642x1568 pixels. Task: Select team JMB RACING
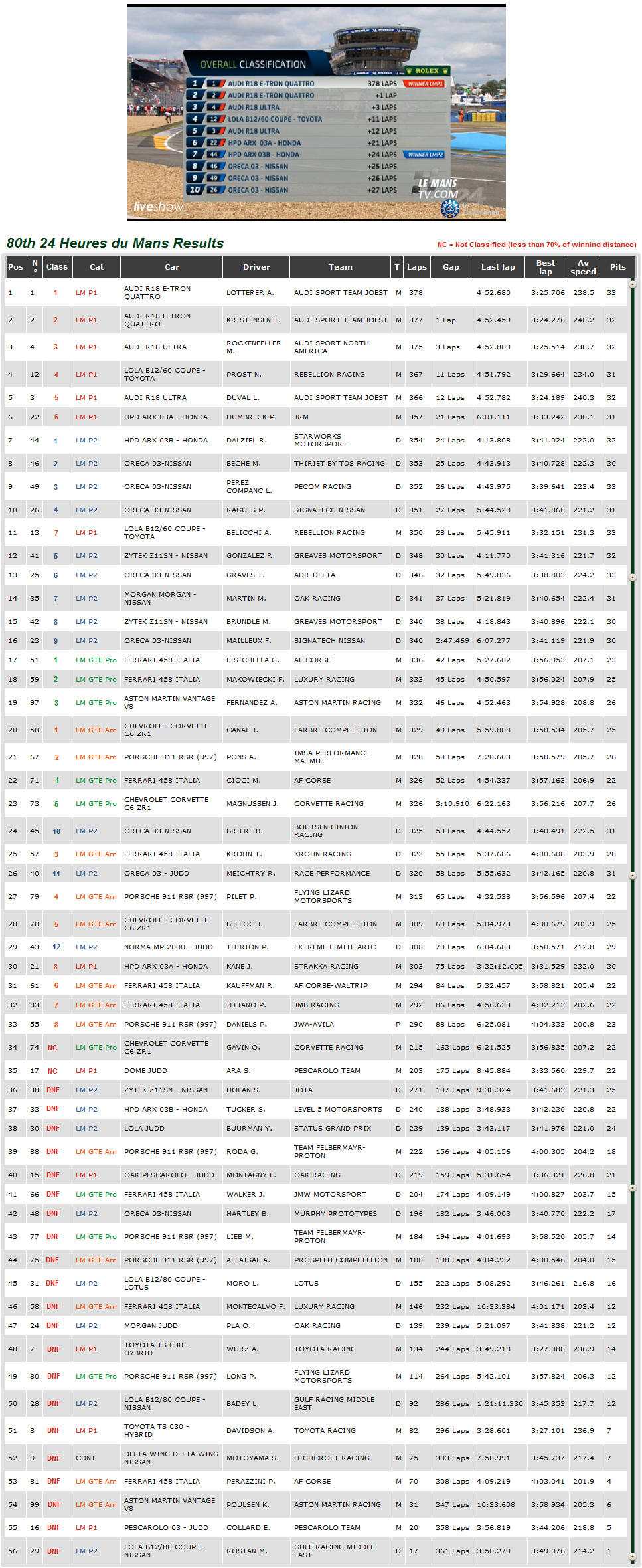click(x=317, y=1005)
